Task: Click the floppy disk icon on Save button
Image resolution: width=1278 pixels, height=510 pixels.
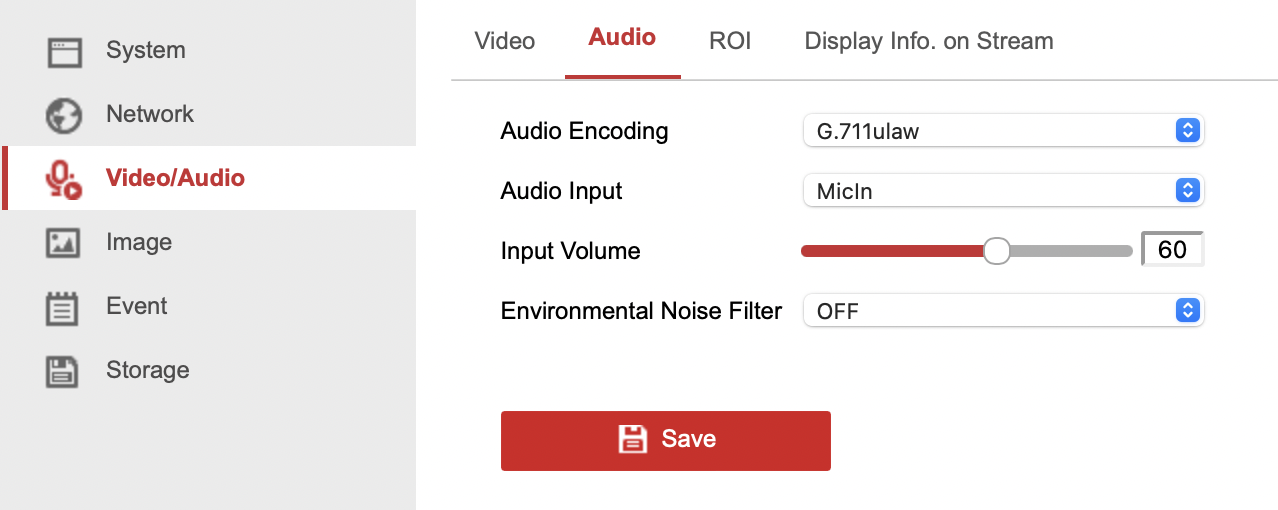Action: (x=632, y=439)
